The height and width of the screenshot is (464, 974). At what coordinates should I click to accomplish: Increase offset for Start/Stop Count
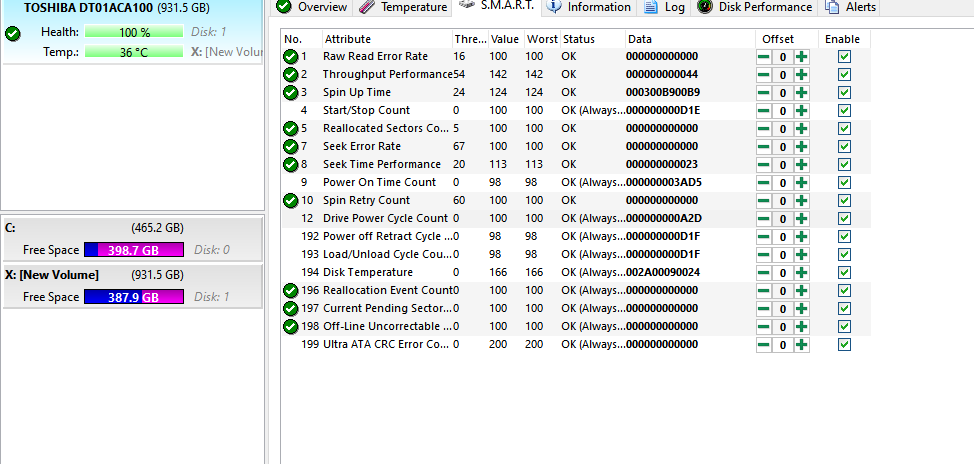pos(802,111)
